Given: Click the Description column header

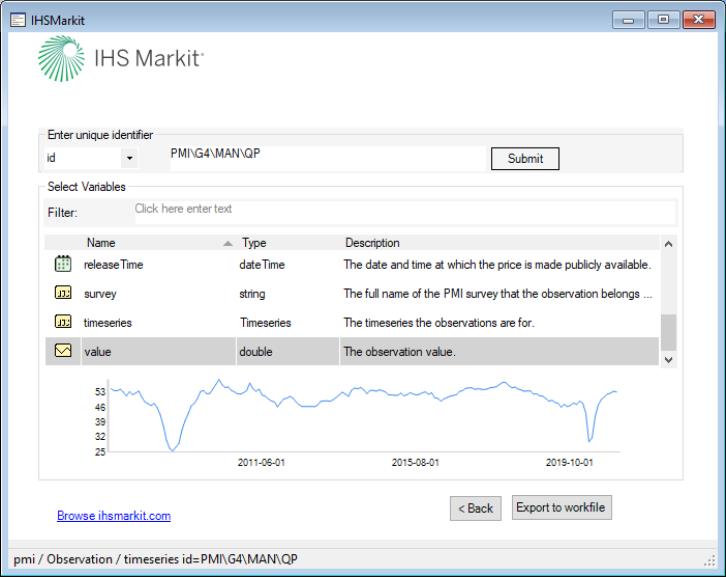Looking at the screenshot, I should point(372,243).
